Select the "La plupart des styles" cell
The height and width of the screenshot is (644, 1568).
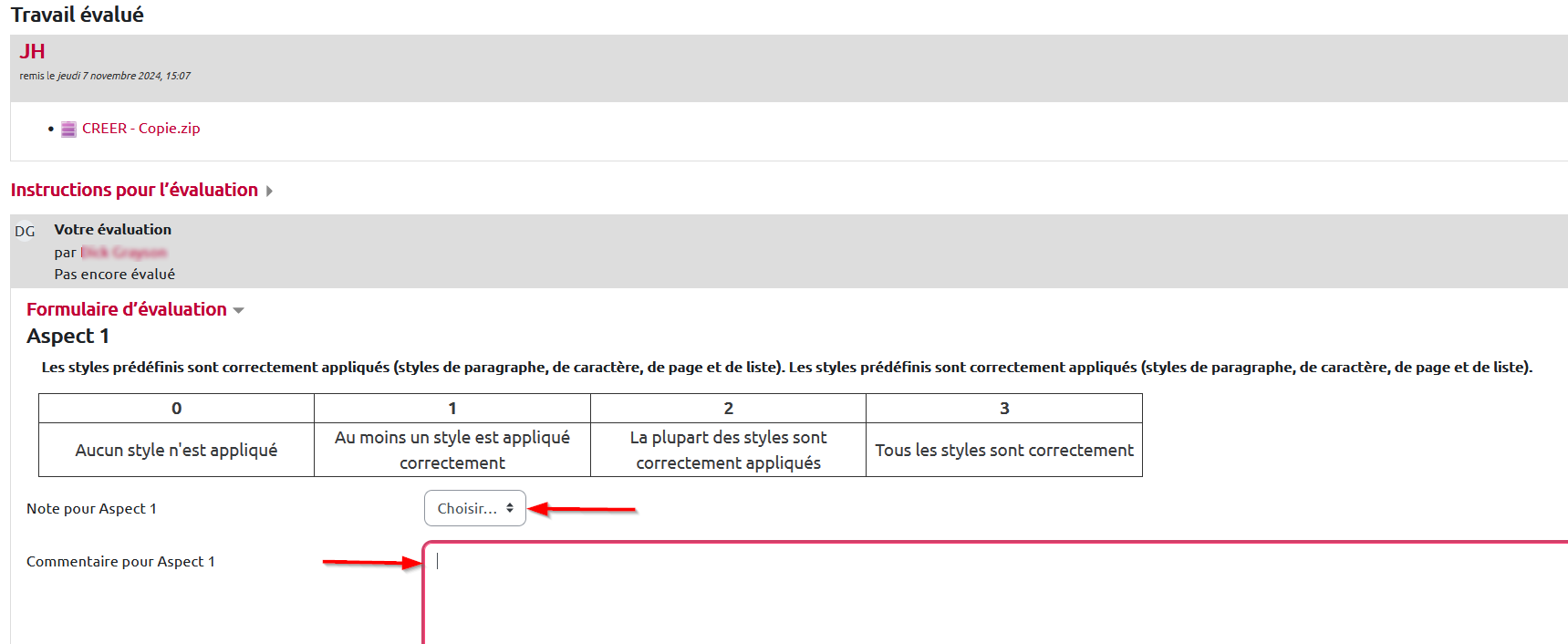(x=728, y=450)
